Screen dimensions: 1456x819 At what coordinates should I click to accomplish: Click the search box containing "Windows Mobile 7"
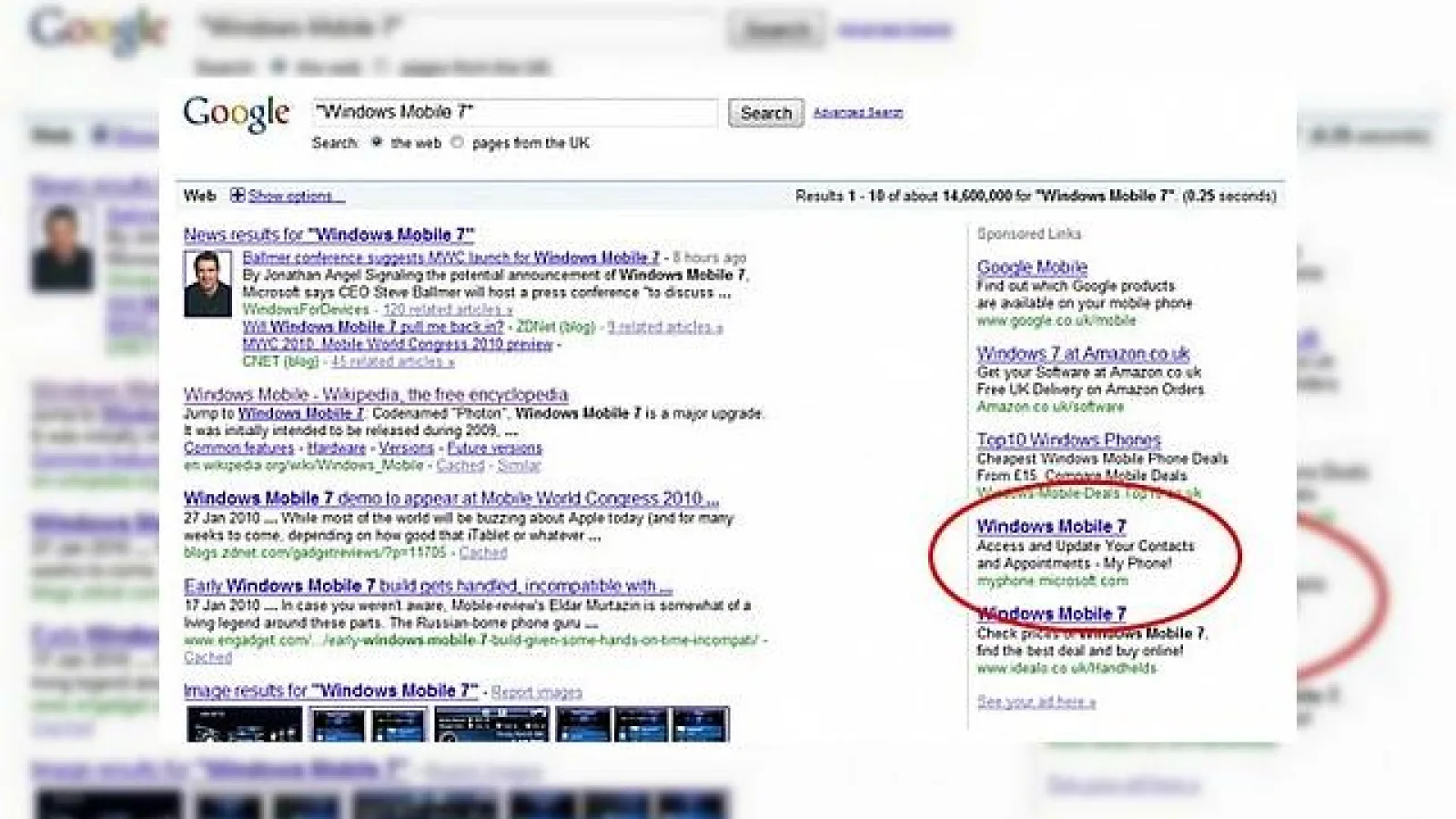point(514,112)
